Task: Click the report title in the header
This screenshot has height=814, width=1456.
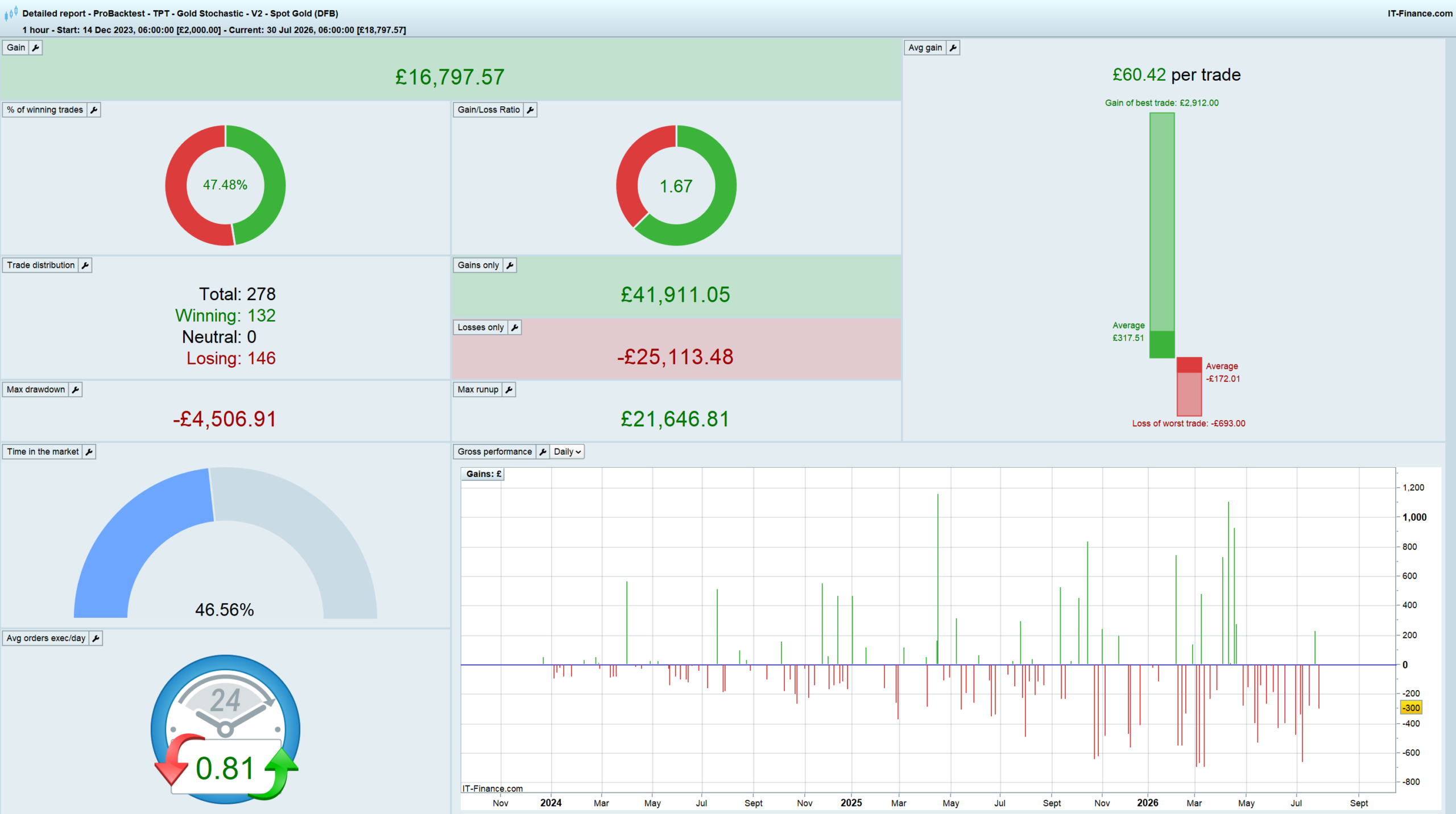Action: pyautogui.click(x=180, y=13)
